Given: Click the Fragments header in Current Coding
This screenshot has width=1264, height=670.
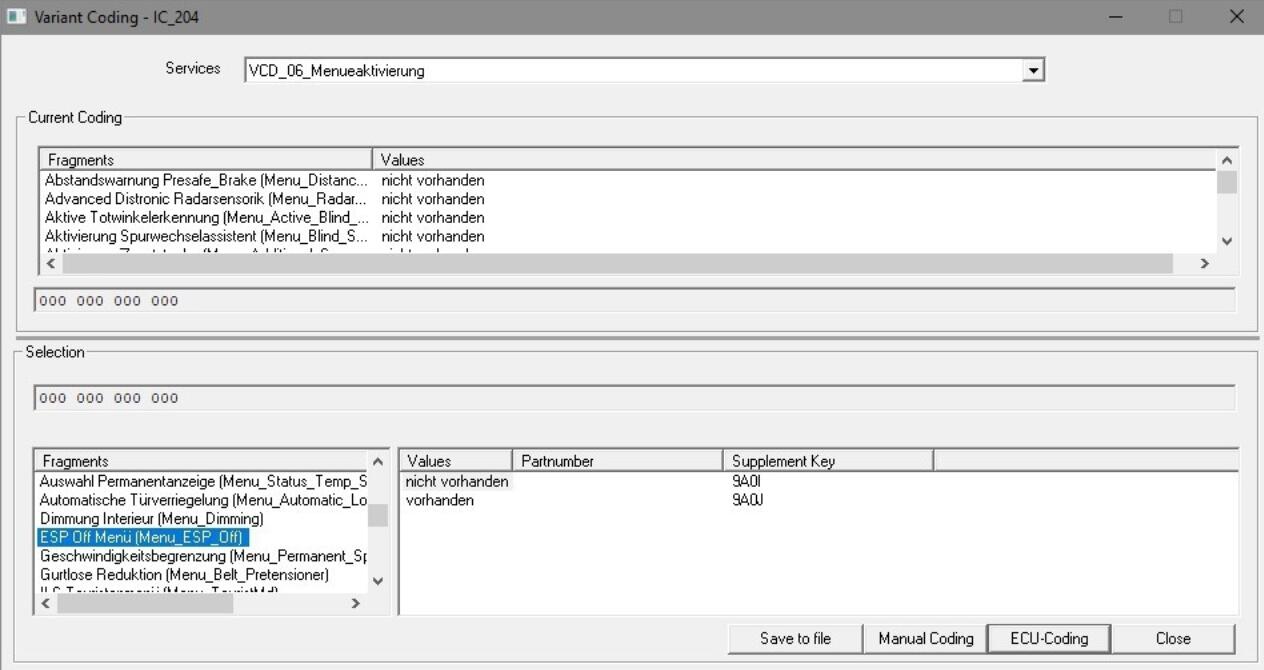Looking at the screenshot, I should tap(205, 160).
